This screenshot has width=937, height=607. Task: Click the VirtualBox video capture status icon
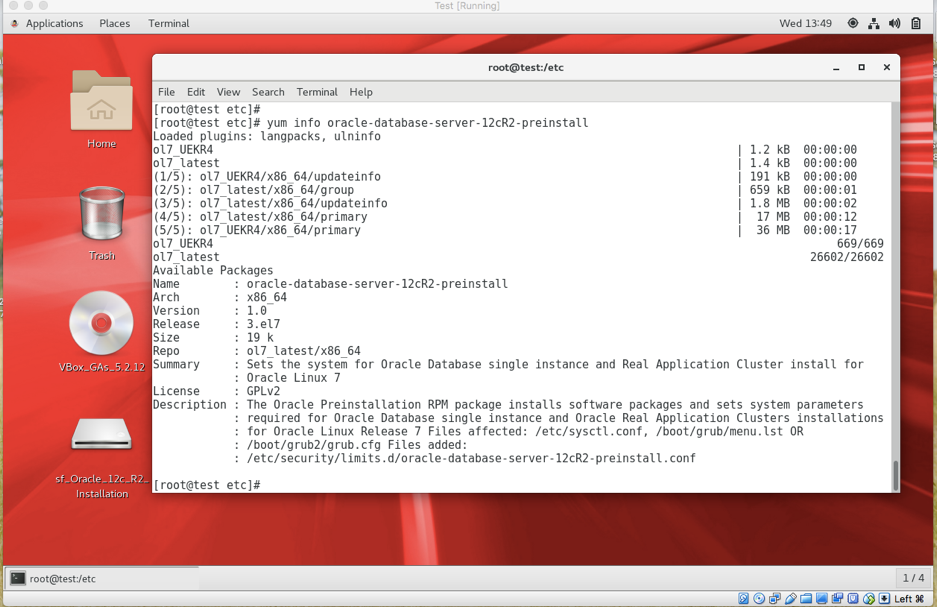click(x=837, y=598)
